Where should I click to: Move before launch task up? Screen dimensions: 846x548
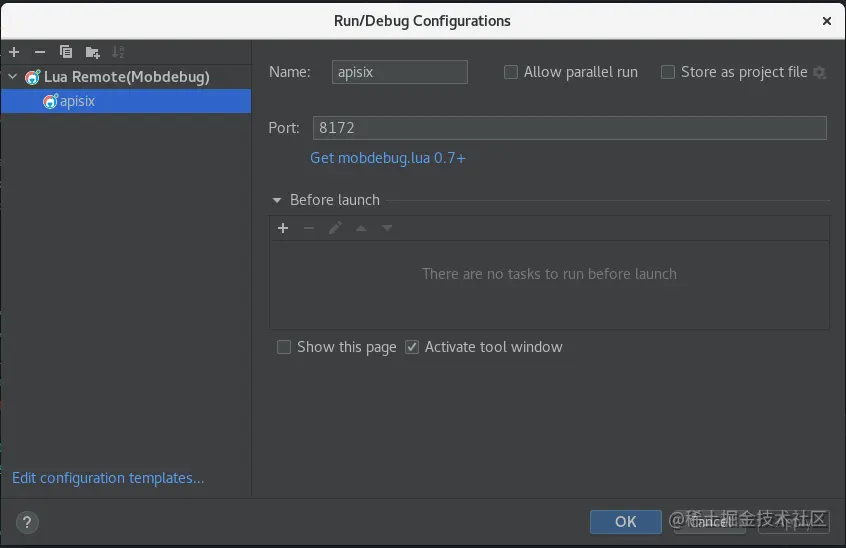(x=361, y=228)
